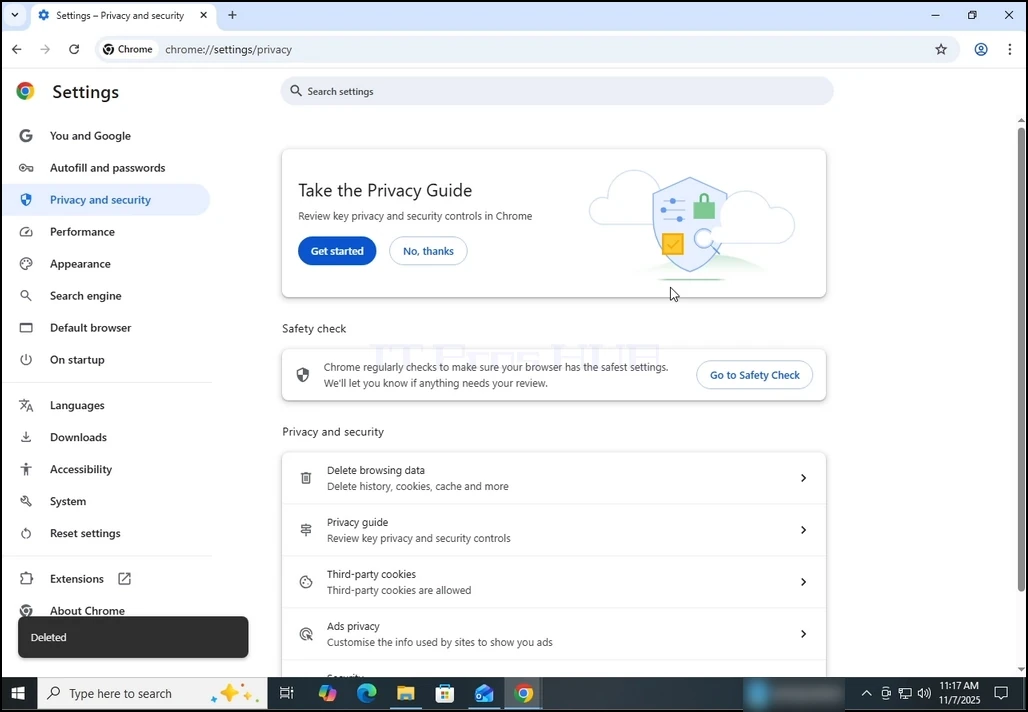The image size is (1028, 712).
Task: Open System settings
Action: [68, 502]
